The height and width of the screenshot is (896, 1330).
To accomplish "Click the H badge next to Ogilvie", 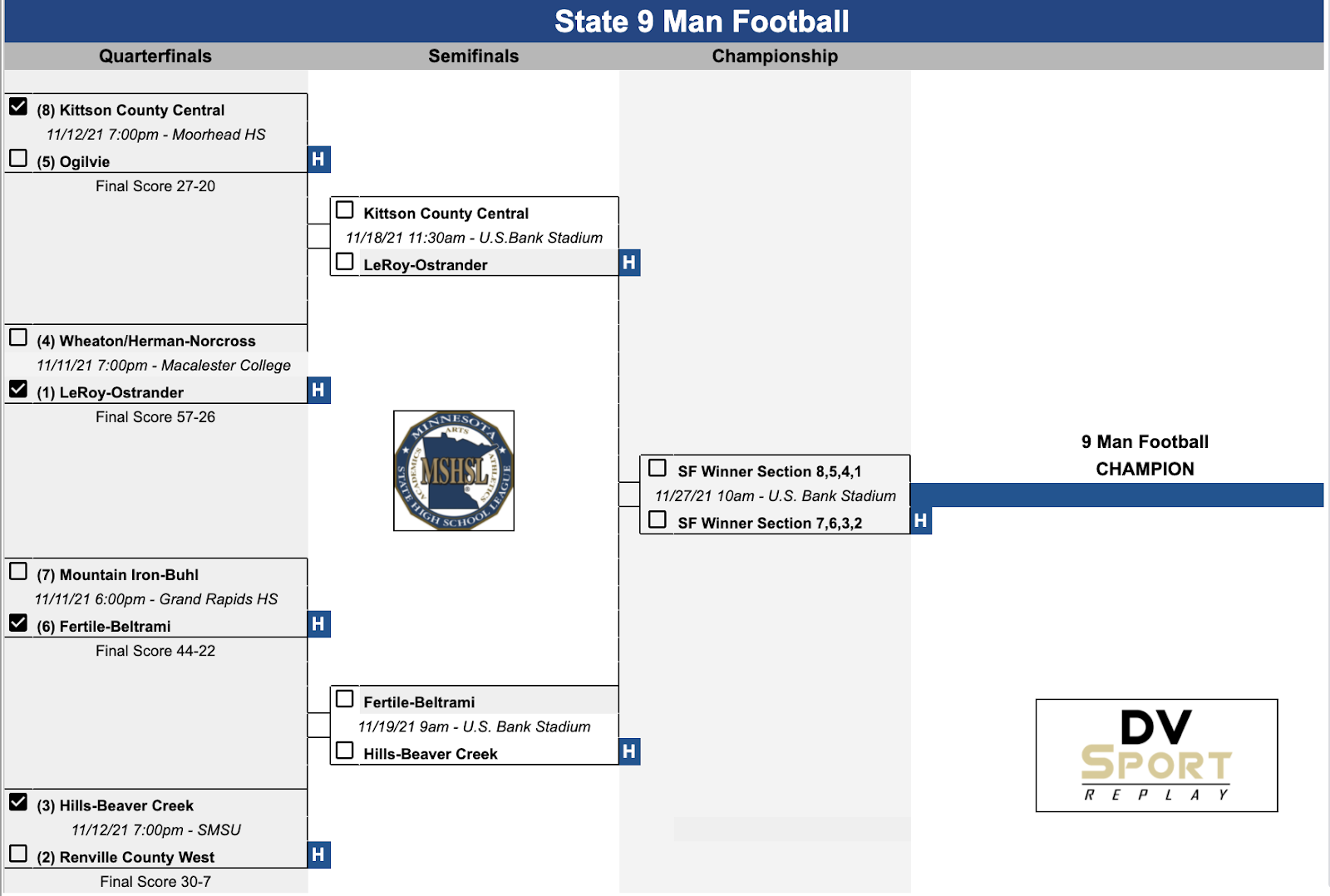I will coord(318,160).
